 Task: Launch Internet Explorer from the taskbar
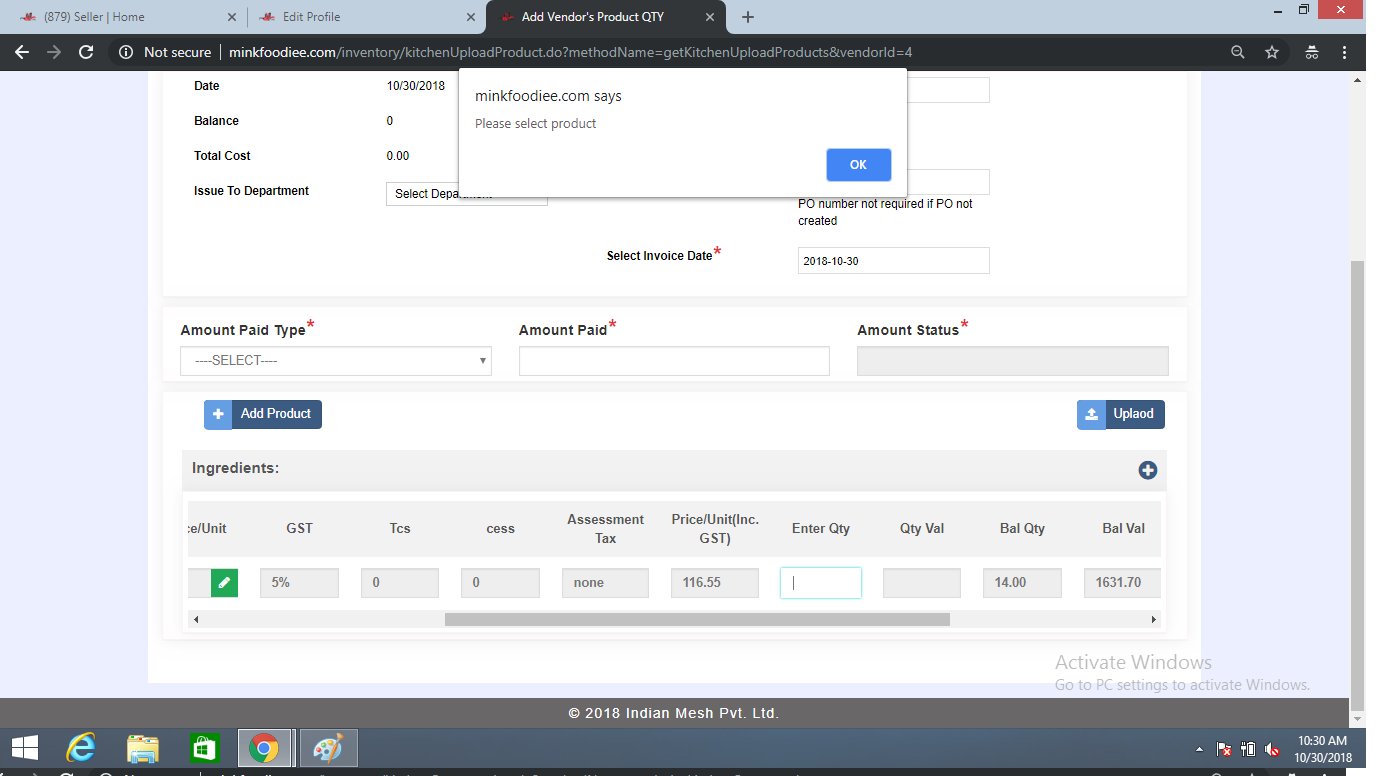point(81,748)
